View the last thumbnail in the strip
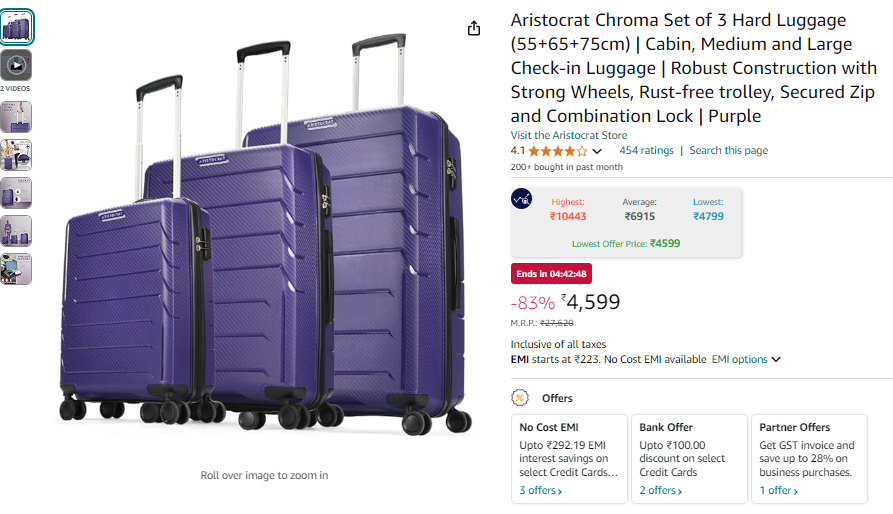This screenshot has width=893, height=514. (x=16, y=269)
